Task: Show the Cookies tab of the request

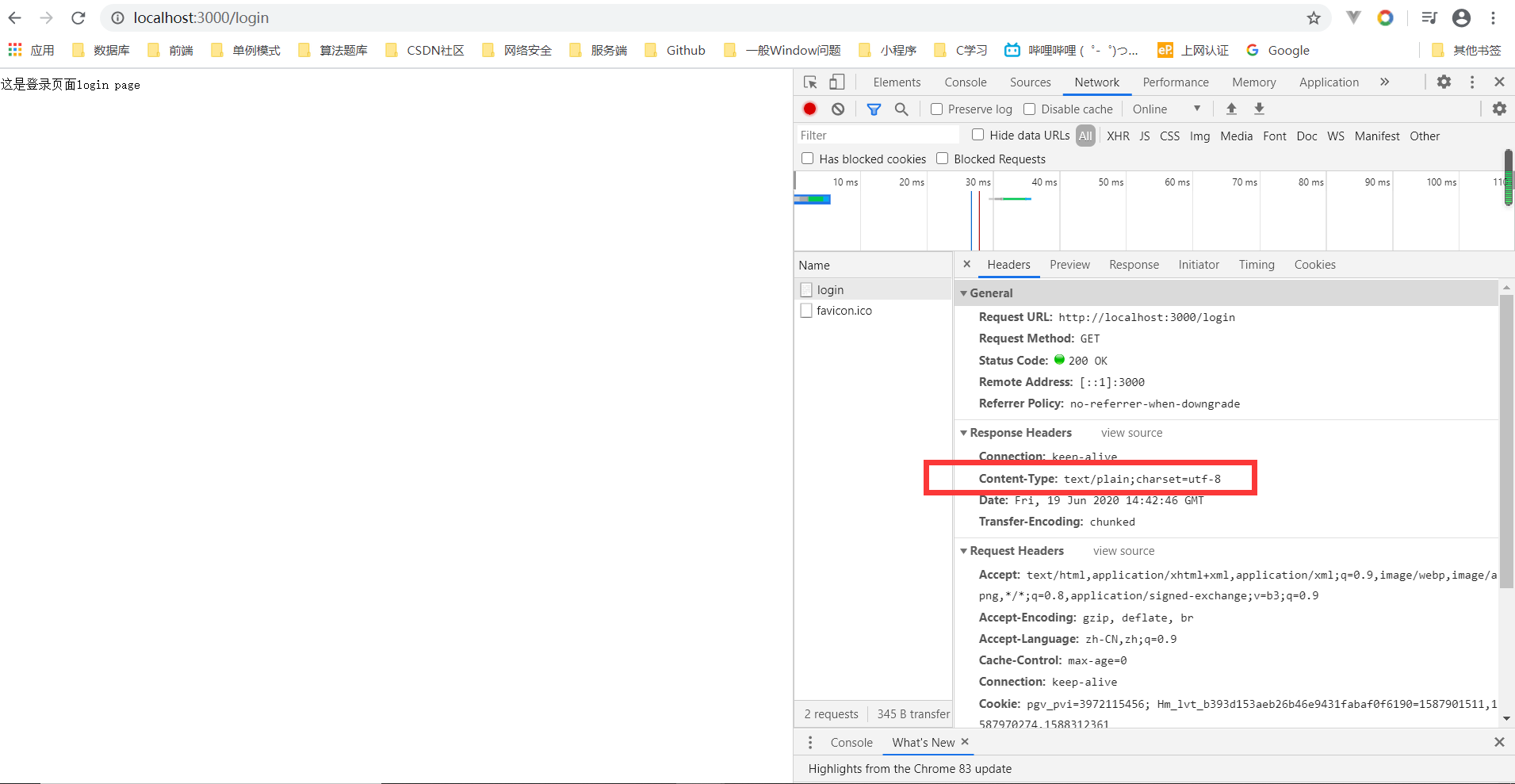Action: [1314, 265]
